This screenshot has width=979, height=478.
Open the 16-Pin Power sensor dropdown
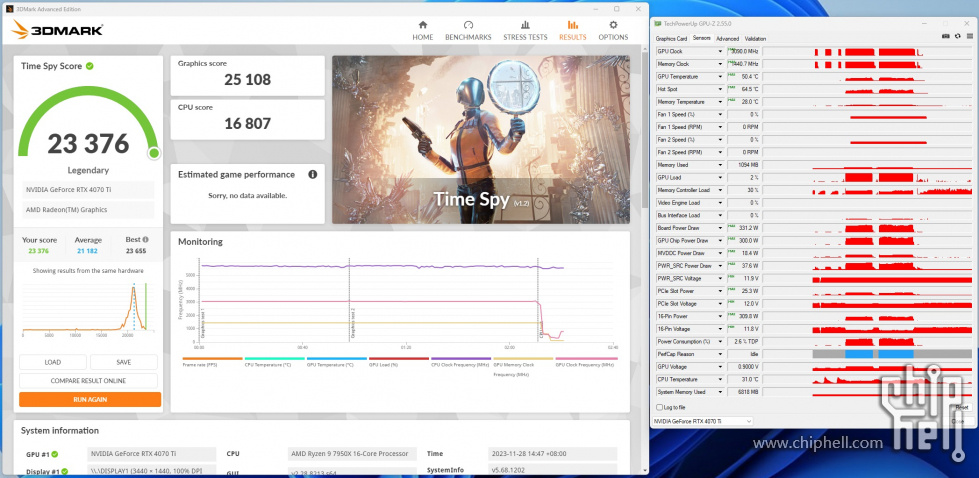(x=720, y=316)
